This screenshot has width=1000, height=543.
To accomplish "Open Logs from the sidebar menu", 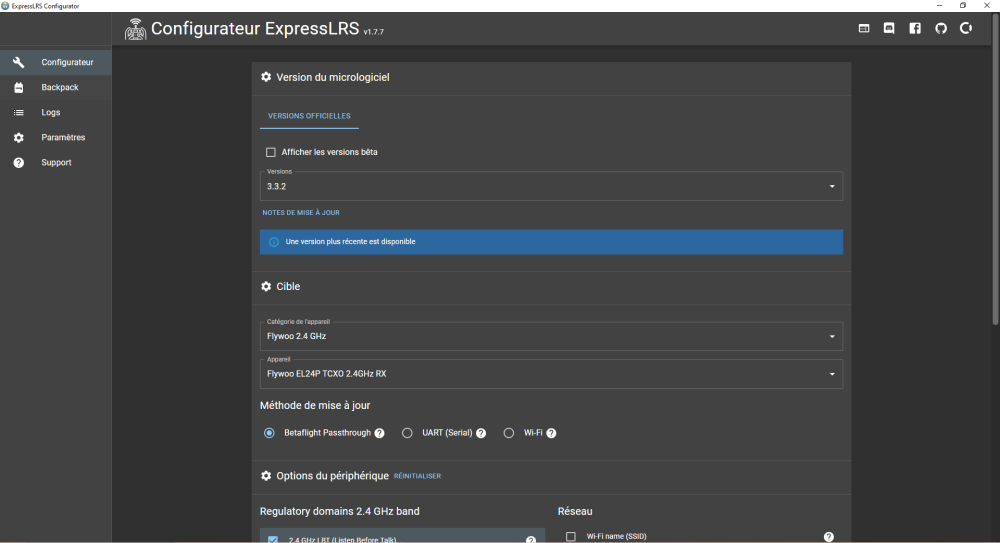I will pyautogui.click(x=51, y=113).
